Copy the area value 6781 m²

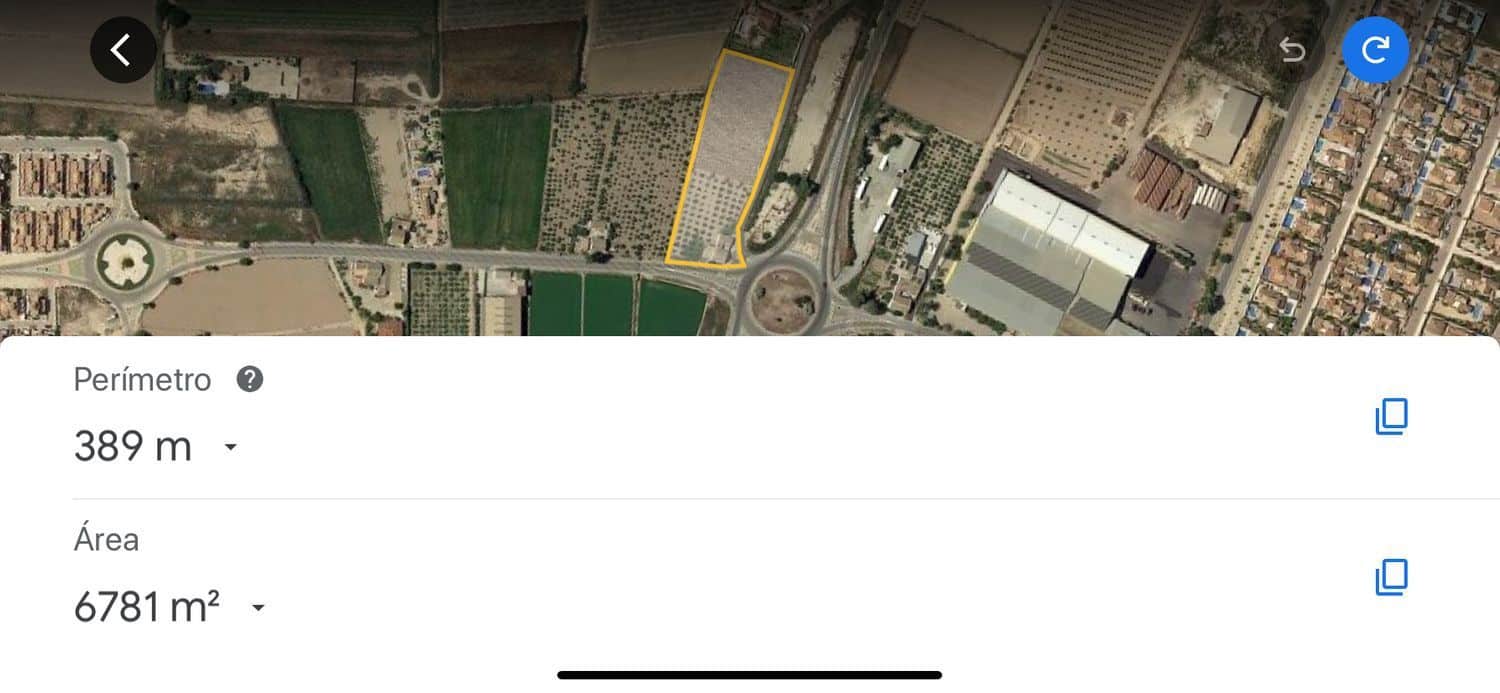pyautogui.click(x=1391, y=577)
